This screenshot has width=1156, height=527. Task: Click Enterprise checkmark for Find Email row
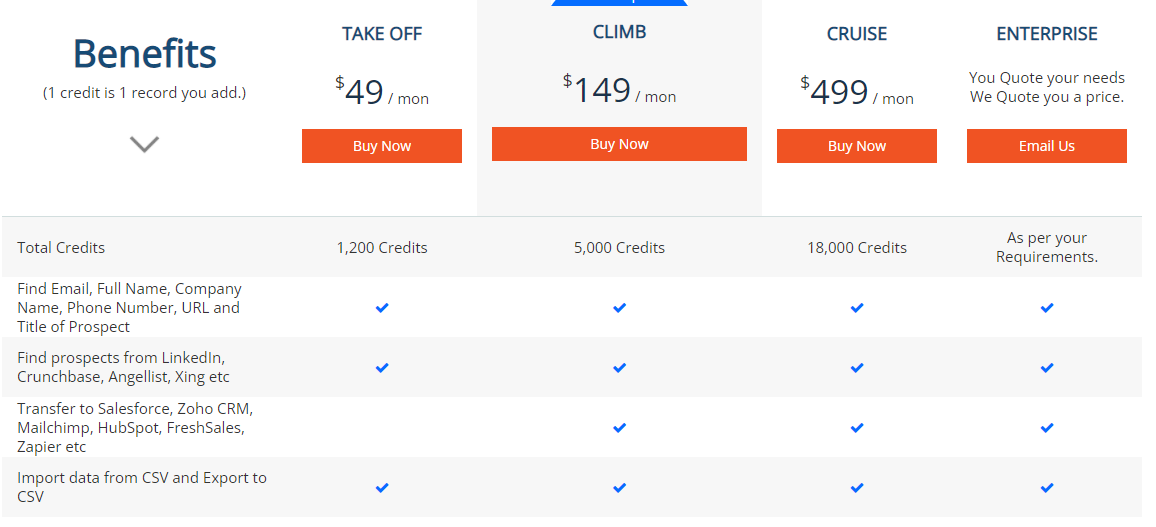coord(1047,307)
